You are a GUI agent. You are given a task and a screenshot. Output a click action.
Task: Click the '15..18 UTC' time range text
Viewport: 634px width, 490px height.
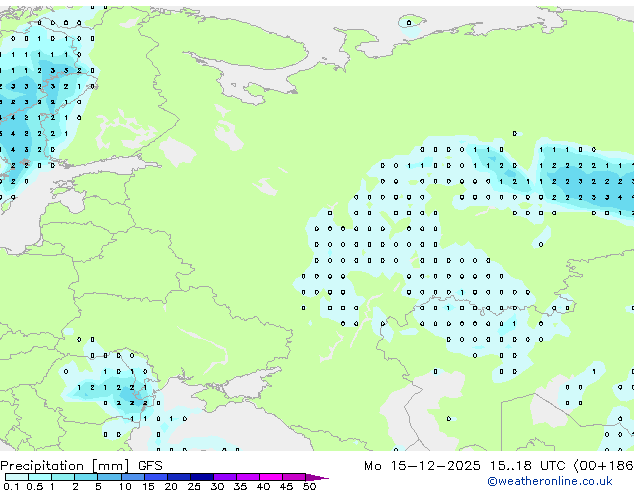pyautogui.click(x=527, y=466)
